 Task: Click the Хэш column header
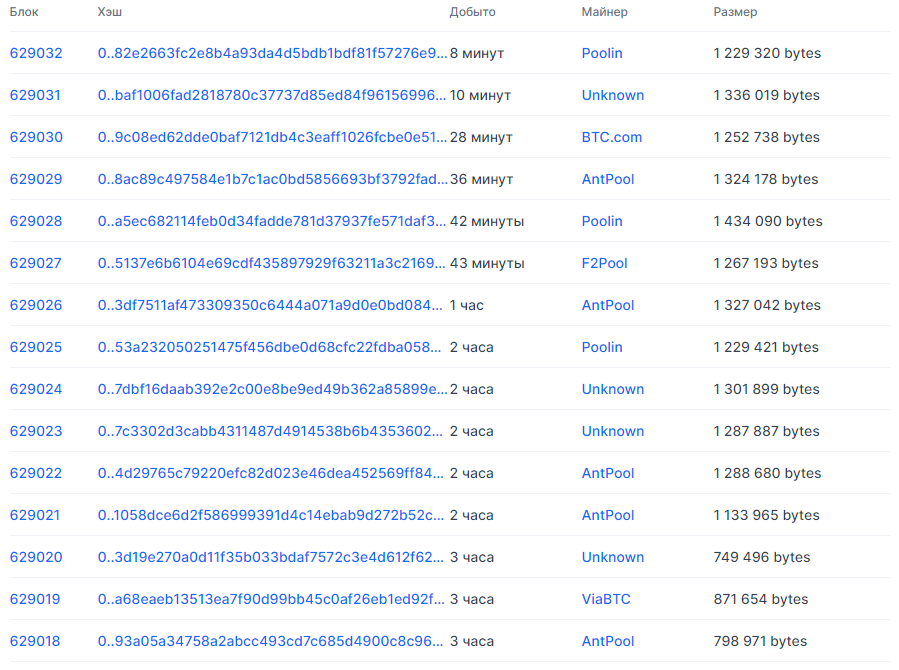pos(110,12)
